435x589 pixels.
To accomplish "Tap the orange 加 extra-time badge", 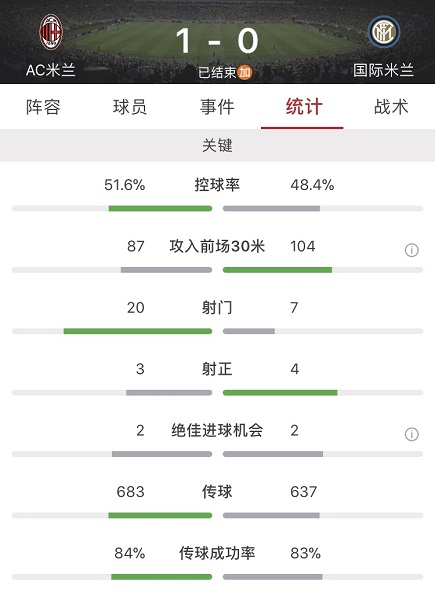I will 245,72.
